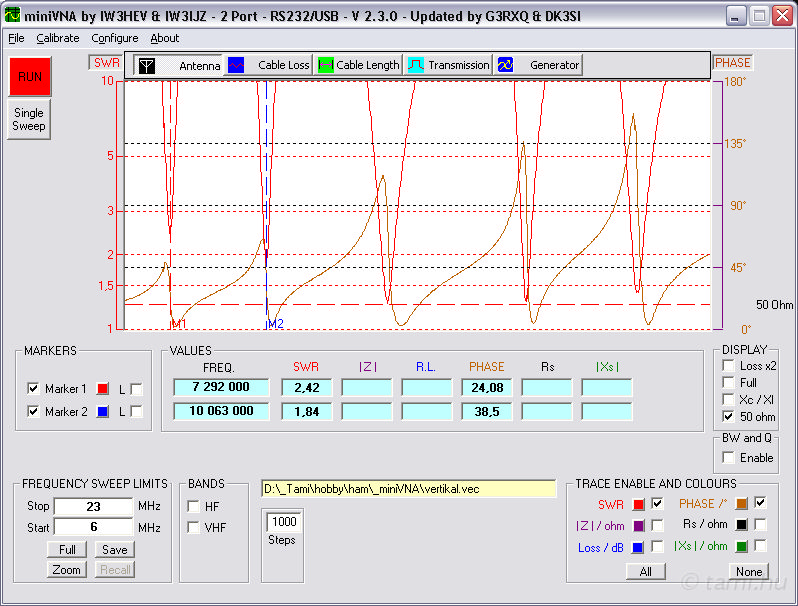Click the red SWR trace colour swatch
The height and width of the screenshot is (606, 798).
coord(639,503)
